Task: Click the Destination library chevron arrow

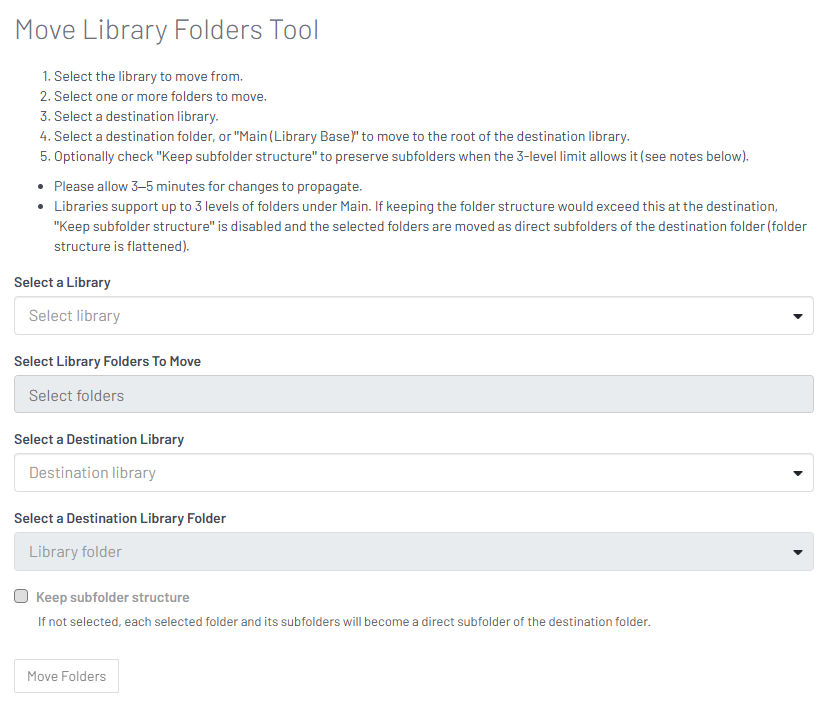Action: click(798, 472)
